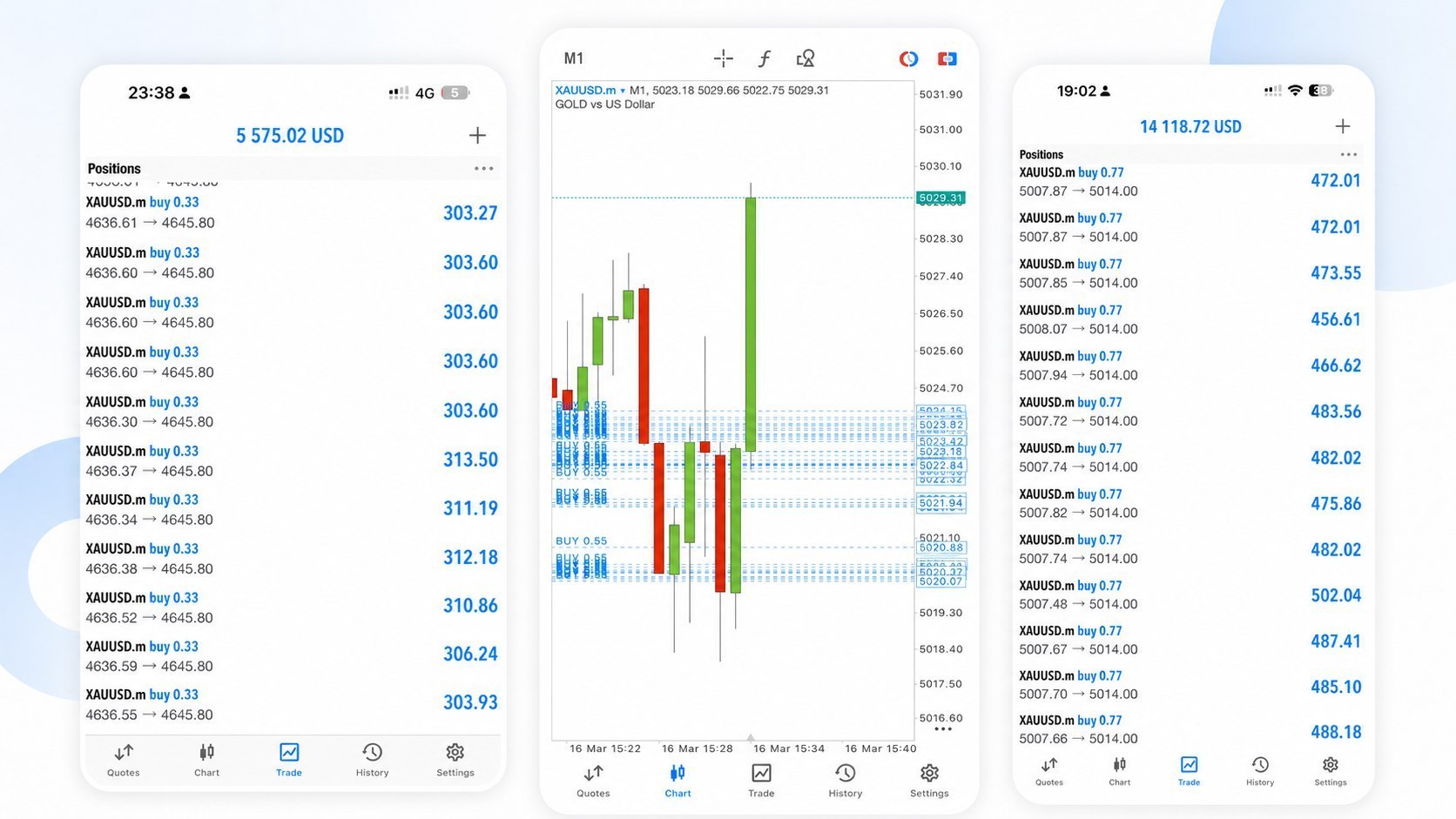Click the BUY 0.55 order line at 5020.88

point(735,547)
